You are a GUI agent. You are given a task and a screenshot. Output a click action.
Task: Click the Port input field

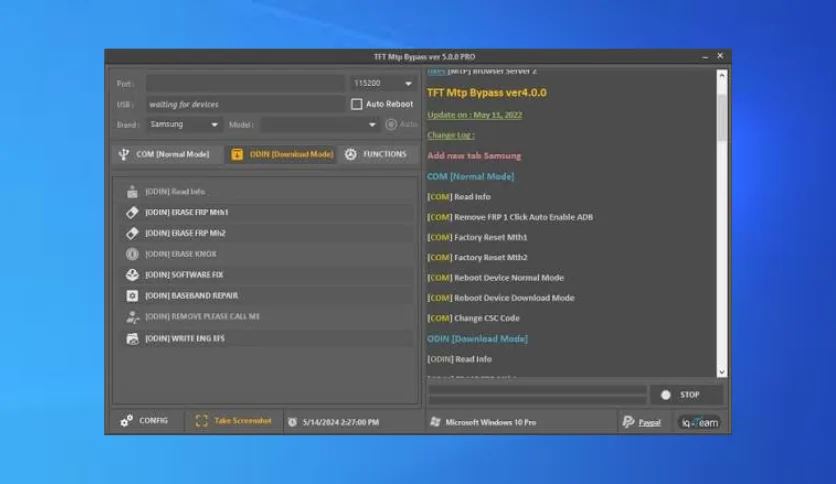pos(245,83)
